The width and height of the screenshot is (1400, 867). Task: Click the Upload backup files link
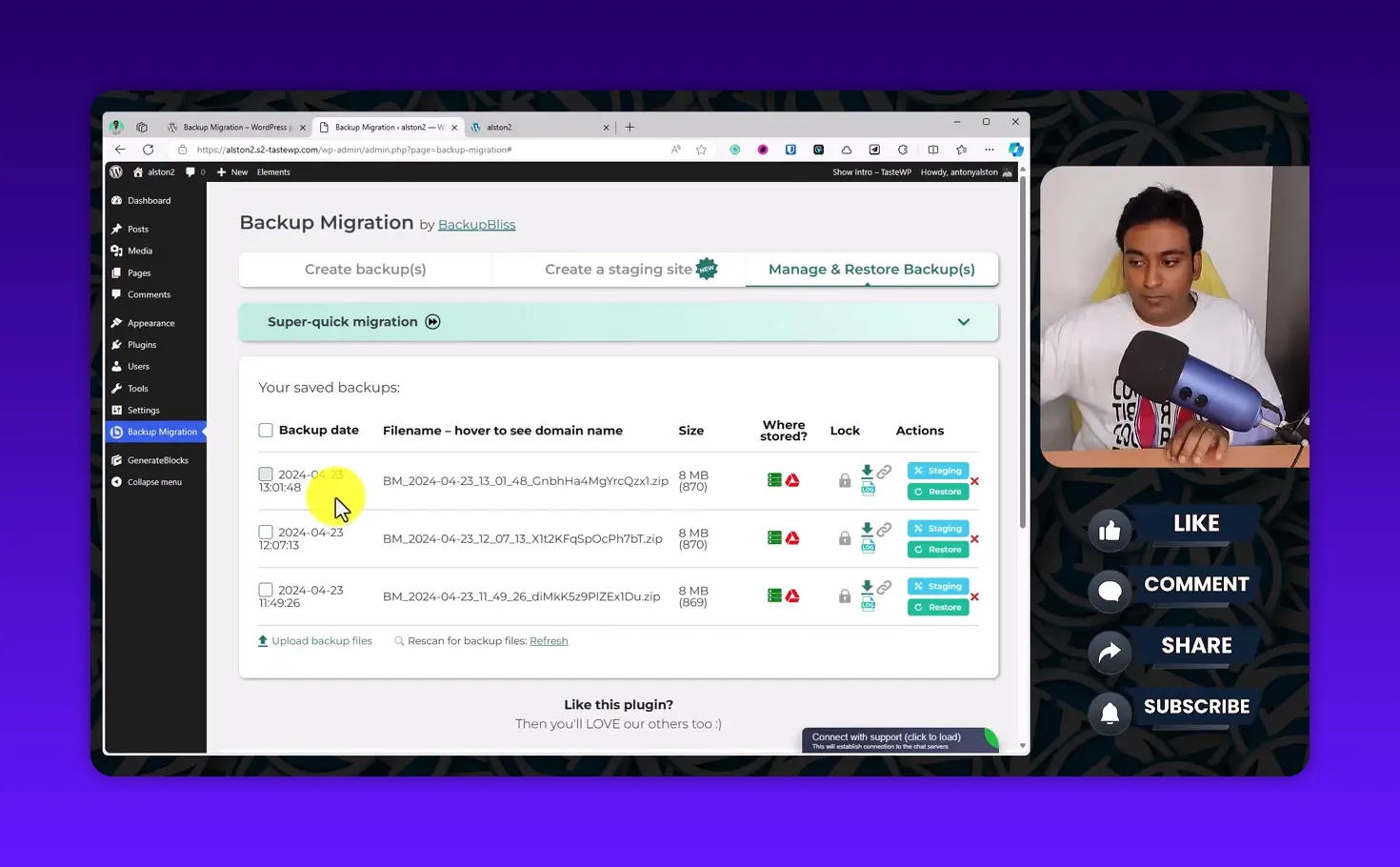click(321, 641)
